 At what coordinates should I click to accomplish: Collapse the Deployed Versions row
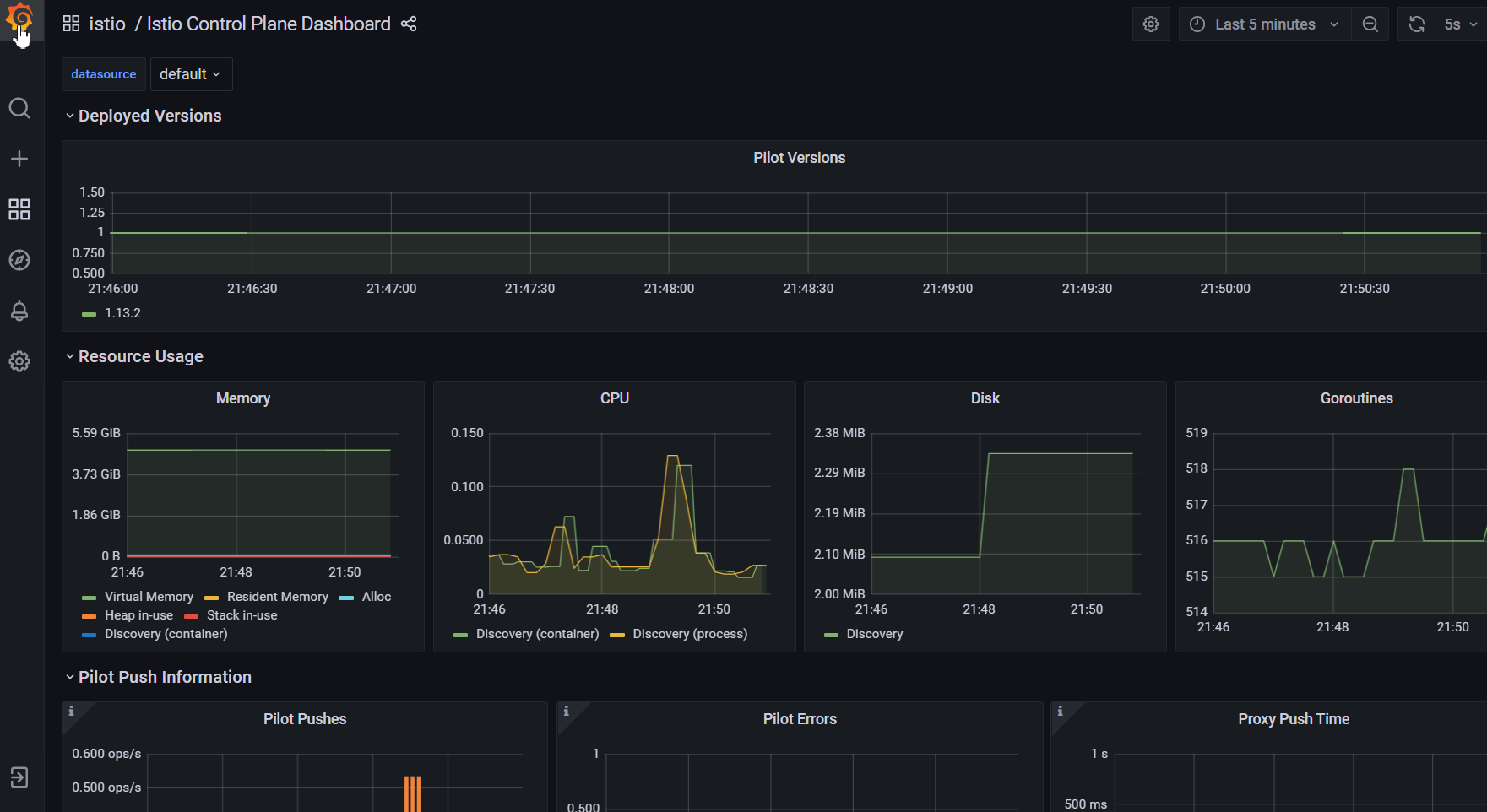144,116
